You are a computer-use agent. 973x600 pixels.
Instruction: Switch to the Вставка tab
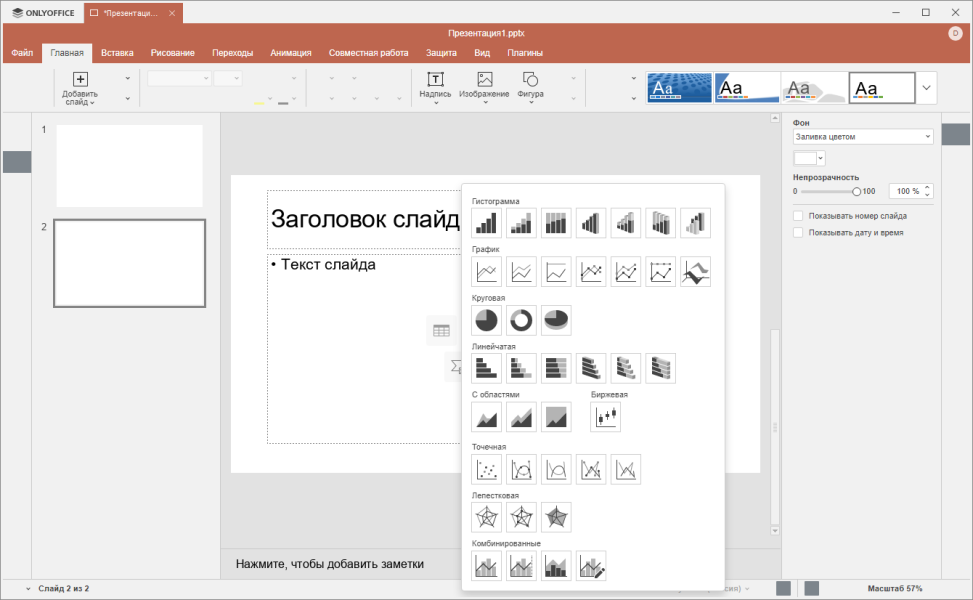click(117, 53)
